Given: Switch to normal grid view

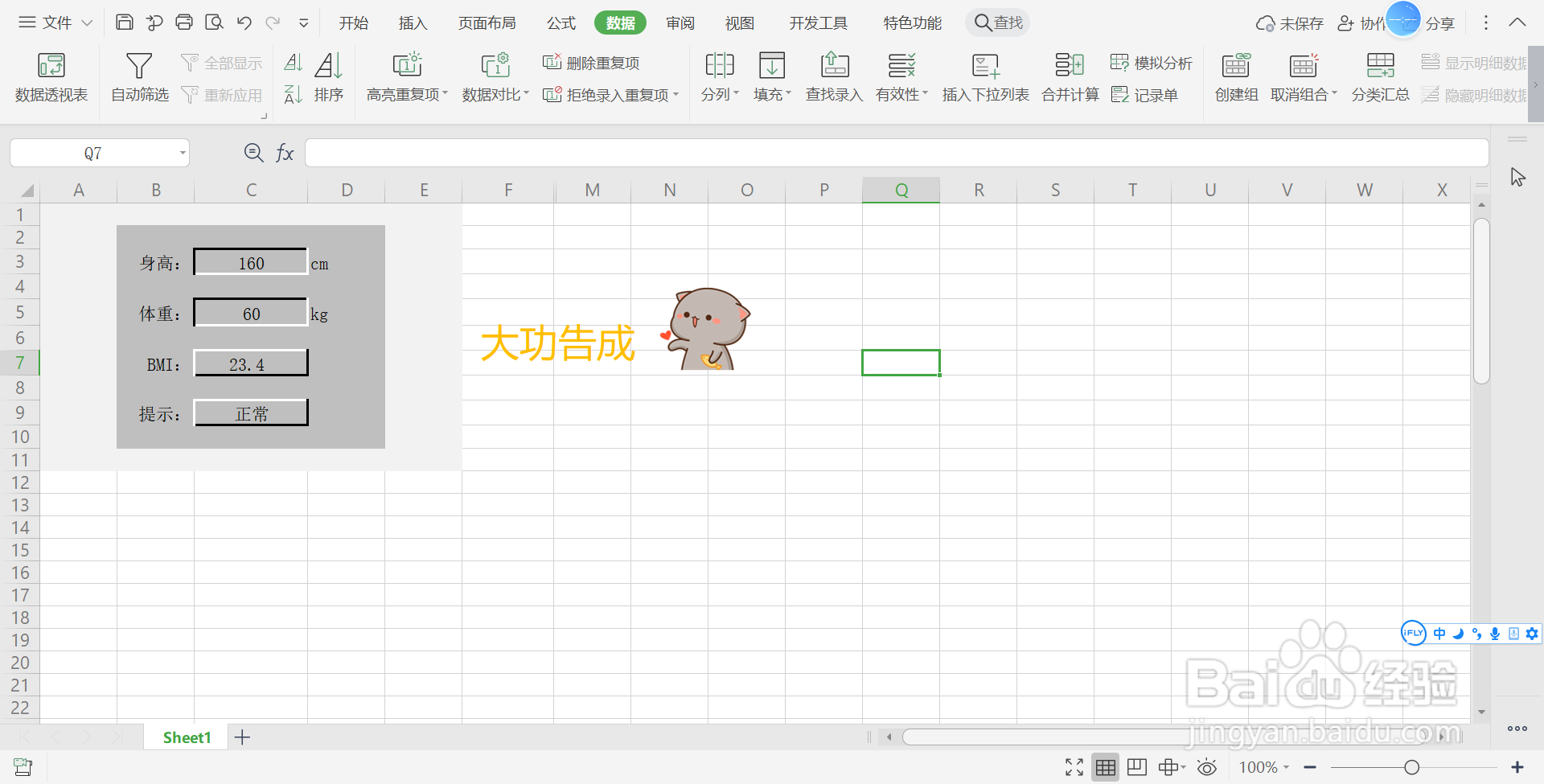Looking at the screenshot, I should (x=1106, y=767).
